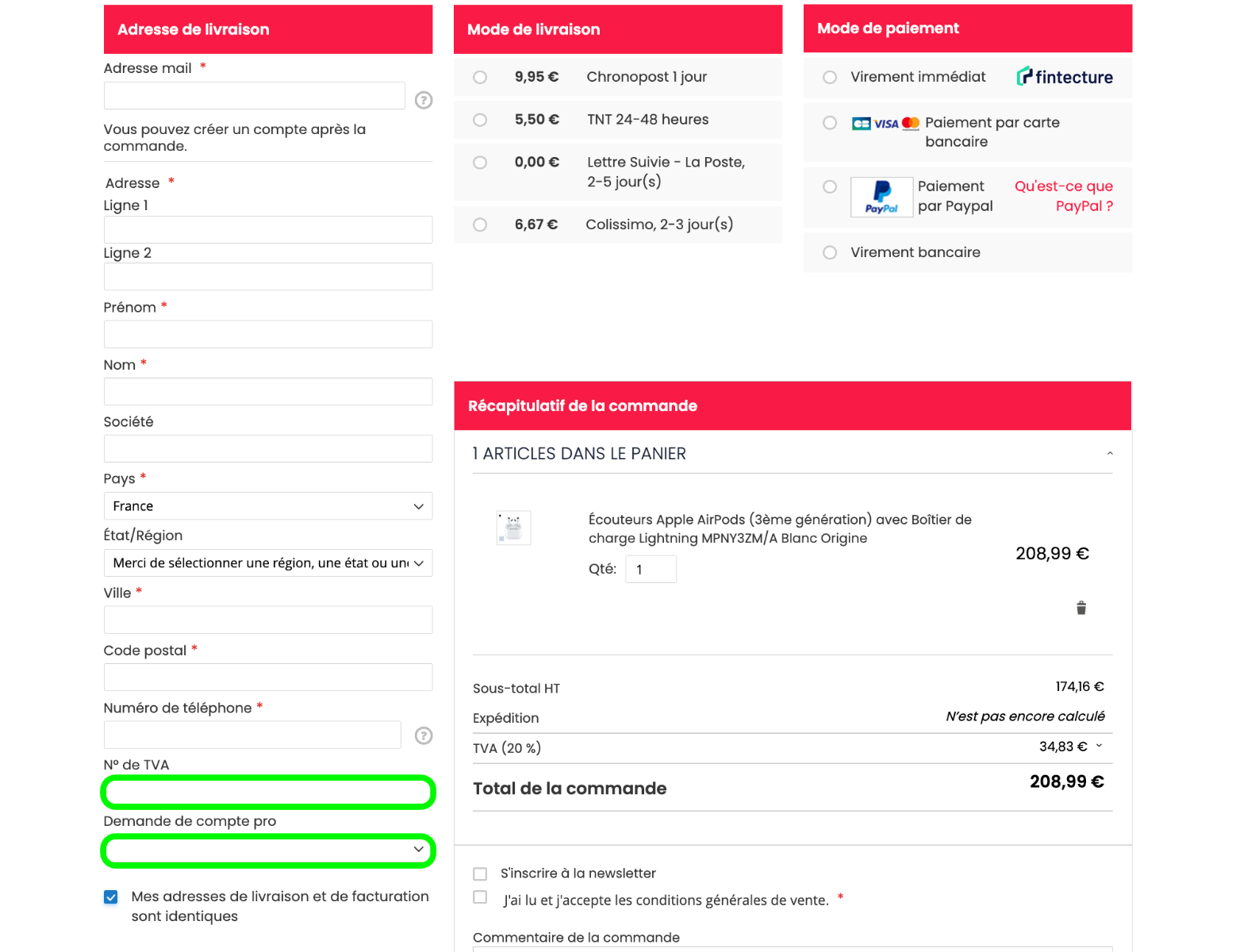
Task: Open the État/Région dropdown
Action: click(268, 563)
